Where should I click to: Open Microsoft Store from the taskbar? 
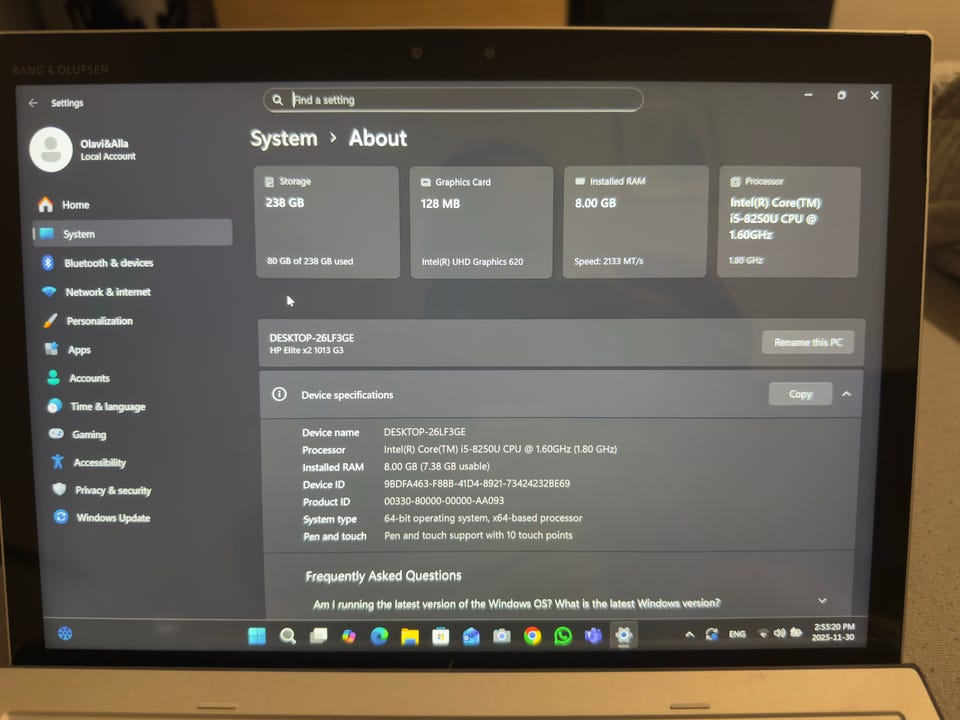pos(440,637)
